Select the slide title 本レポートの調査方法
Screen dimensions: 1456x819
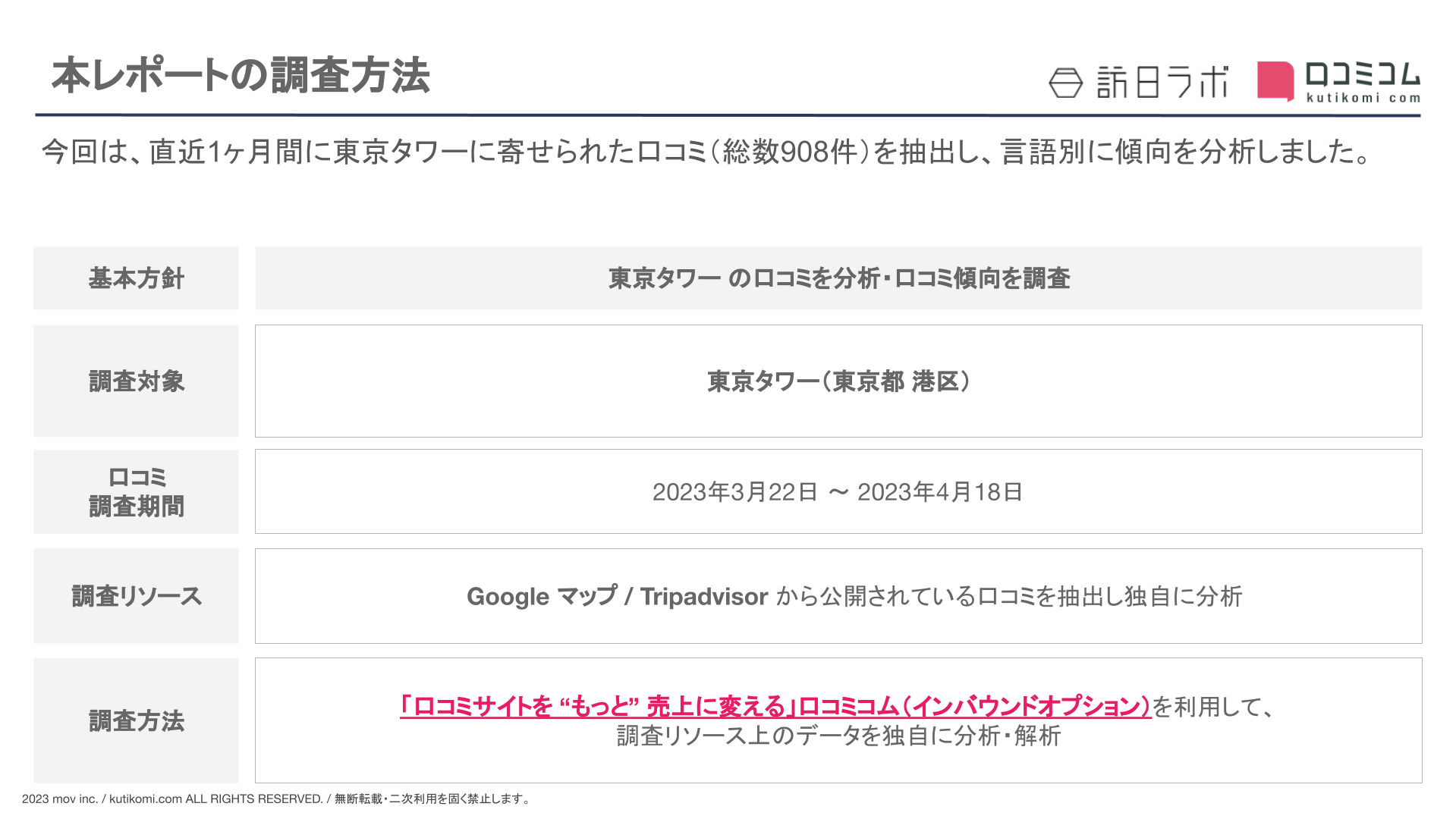pyautogui.click(x=241, y=75)
